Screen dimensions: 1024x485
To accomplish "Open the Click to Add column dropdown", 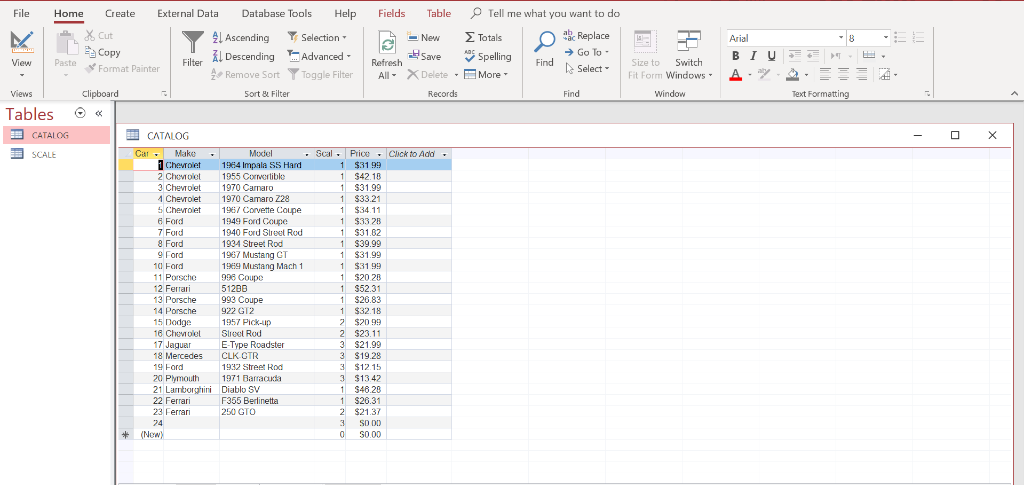I will pos(444,154).
